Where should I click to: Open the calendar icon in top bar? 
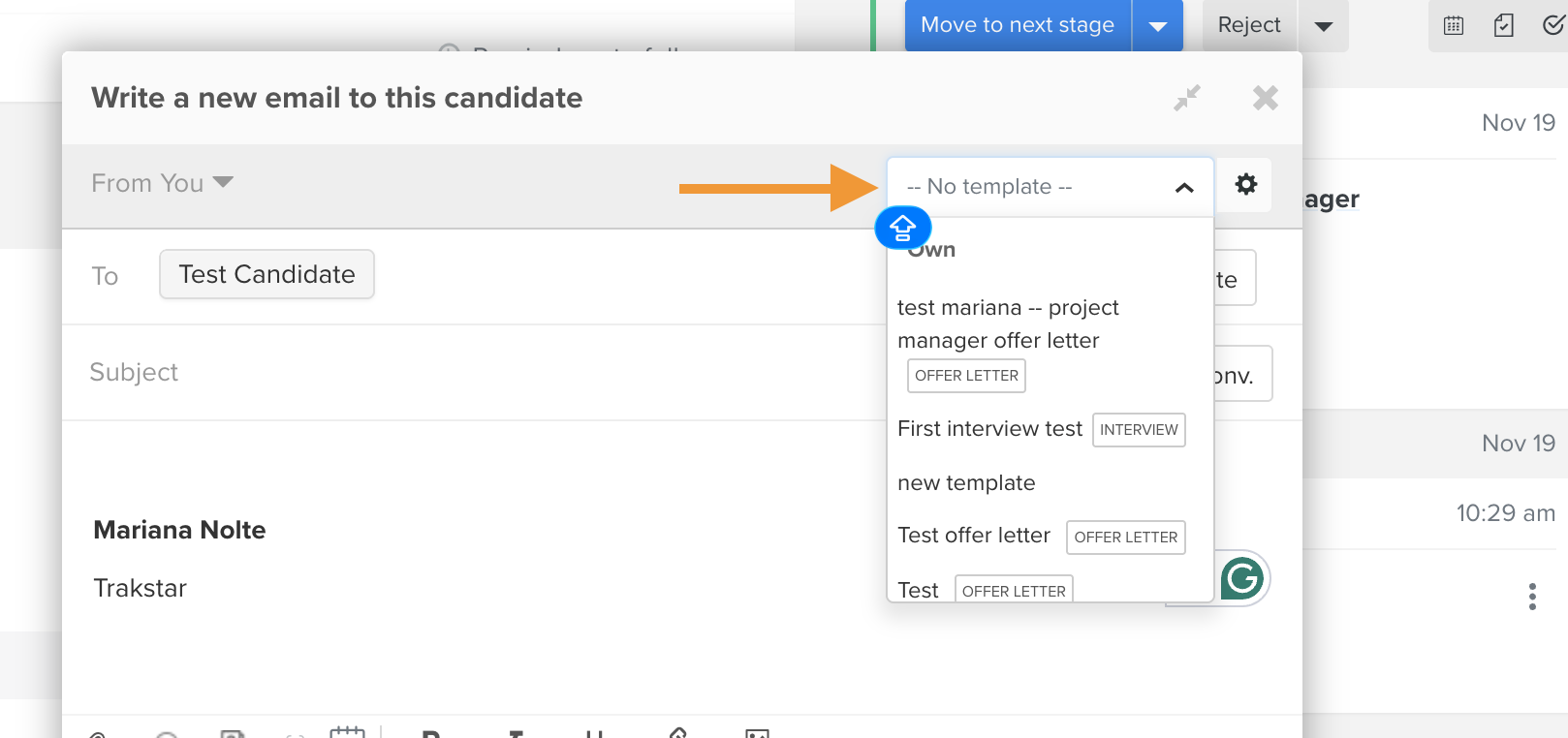coord(1454,25)
